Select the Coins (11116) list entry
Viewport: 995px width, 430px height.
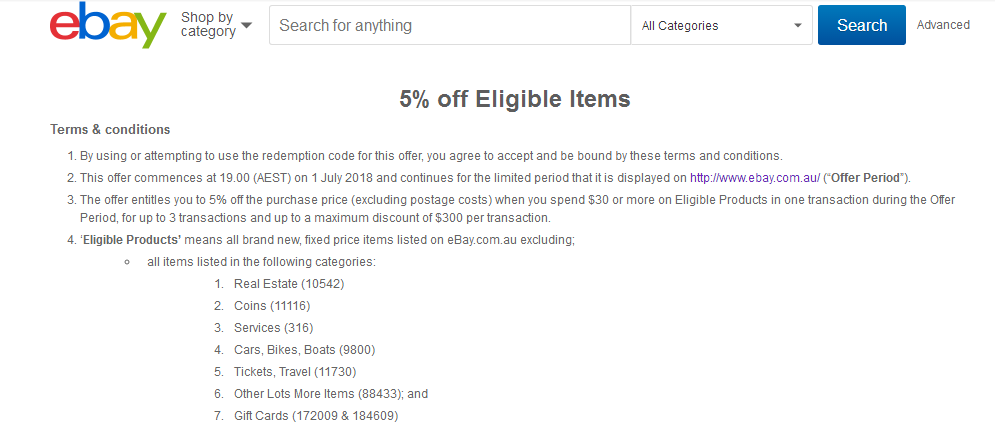pyautogui.click(x=272, y=306)
